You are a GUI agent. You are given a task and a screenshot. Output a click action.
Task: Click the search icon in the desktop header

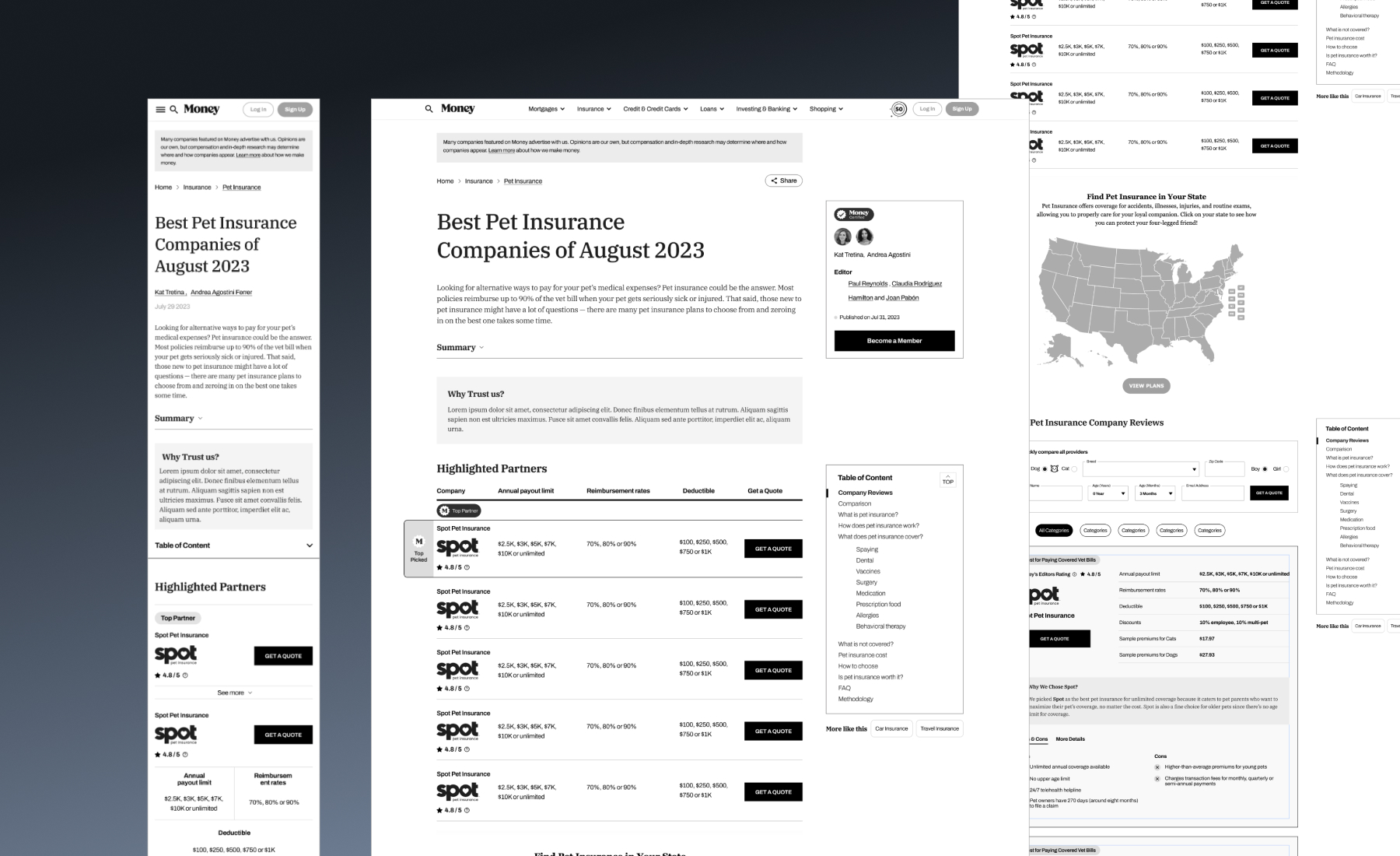click(429, 109)
